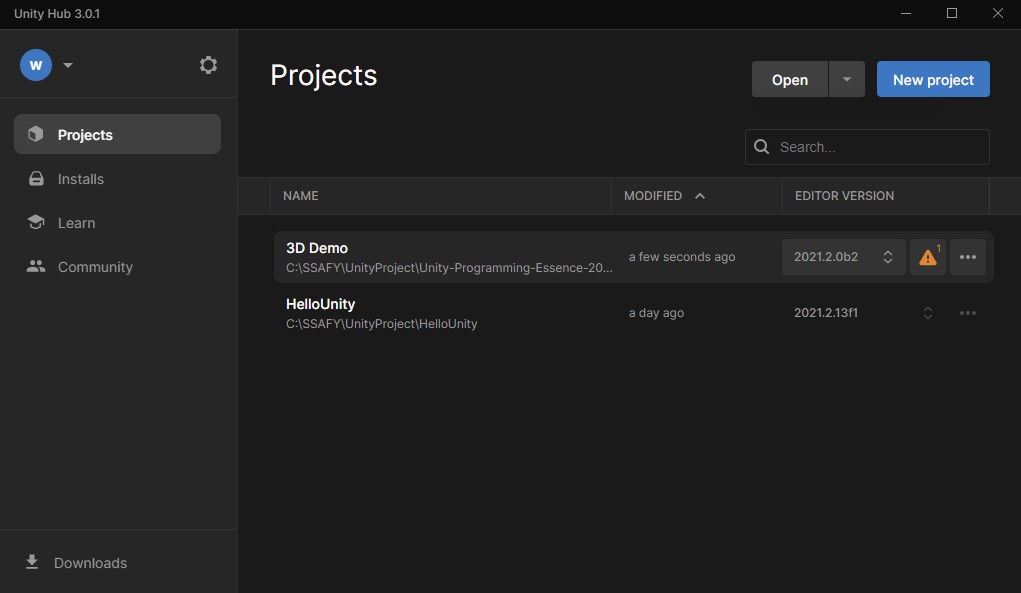Sort by EDITOR VERSION column
Image resolution: width=1021 pixels, height=593 pixels.
click(845, 196)
